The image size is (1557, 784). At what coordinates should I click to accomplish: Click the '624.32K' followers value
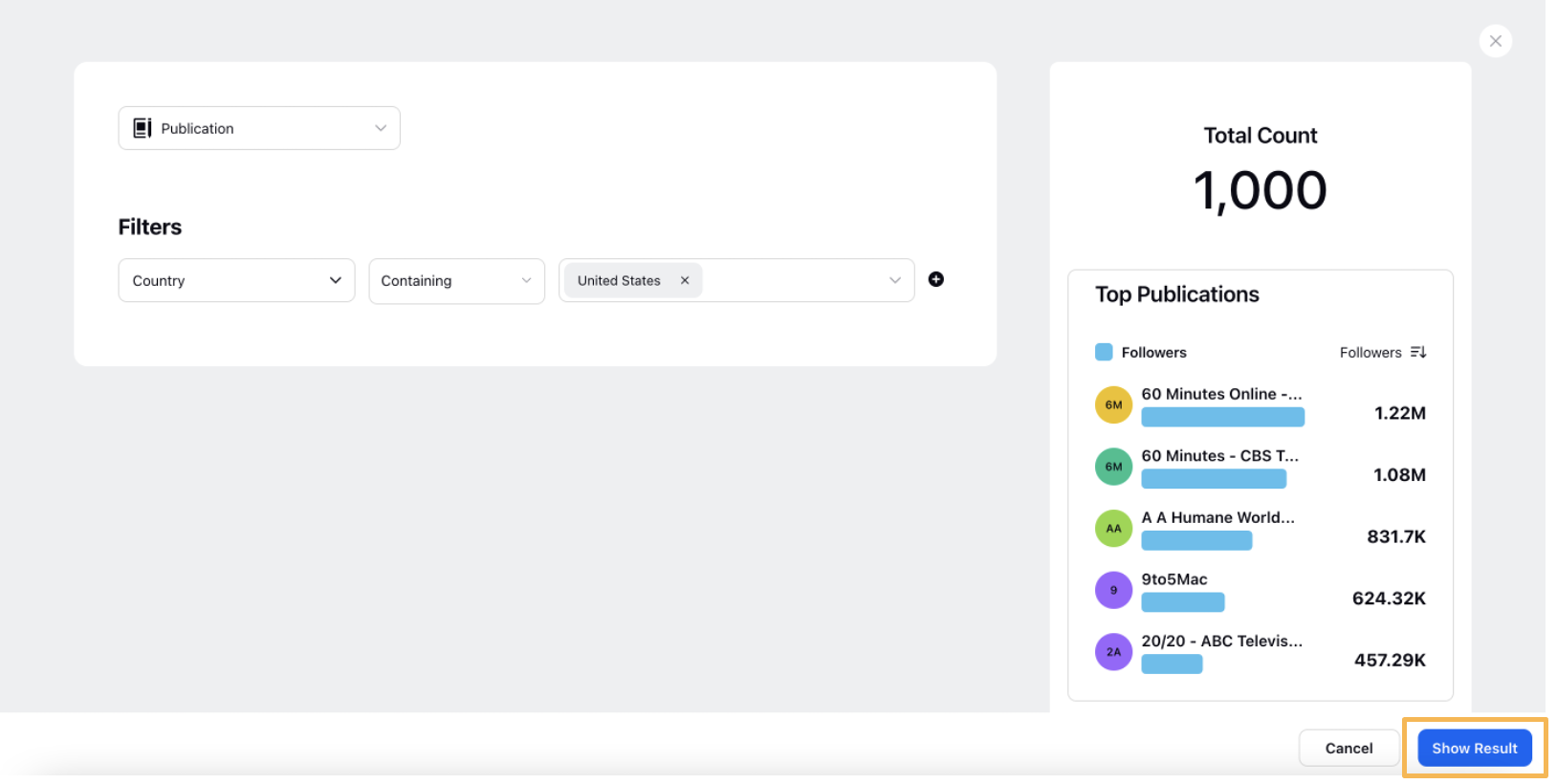pyautogui.click(x=1389, y=599)
